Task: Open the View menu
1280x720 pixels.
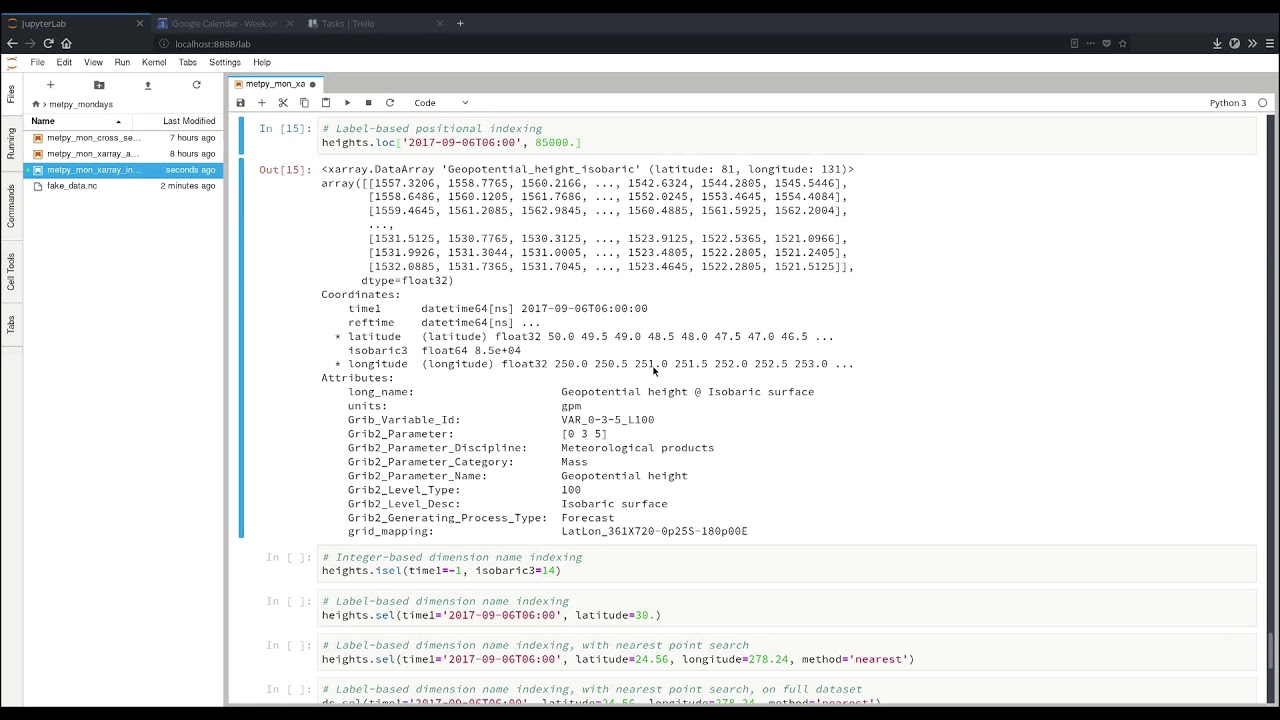Action: pos(93,62)
